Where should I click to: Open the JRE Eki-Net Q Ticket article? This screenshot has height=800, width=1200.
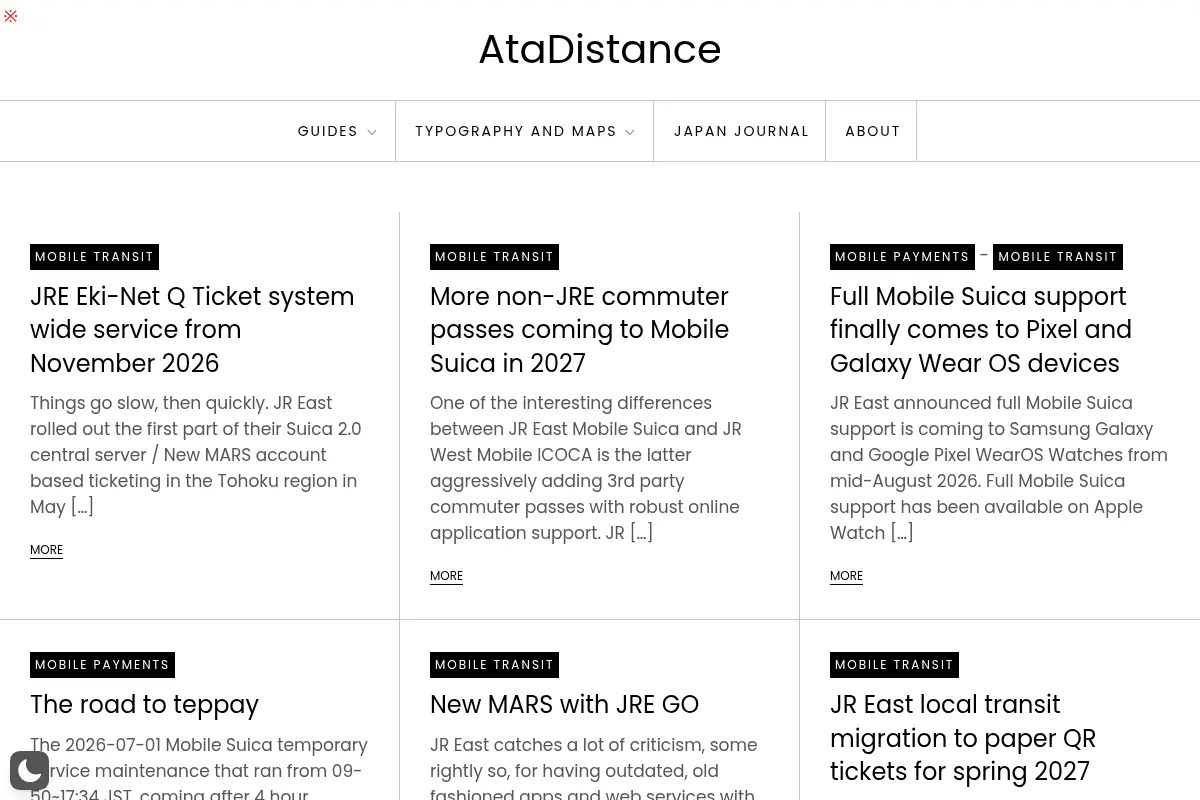[x=192, y=330]
